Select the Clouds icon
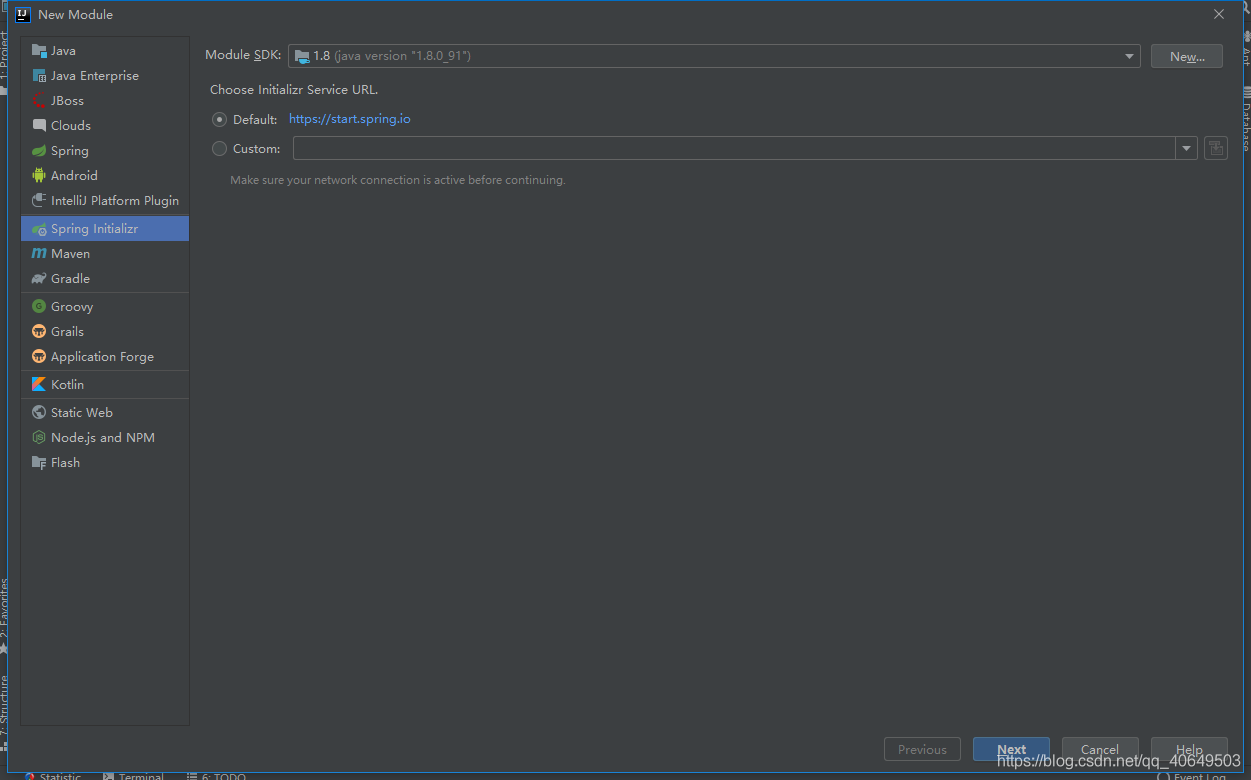 click(x=39, y=126)
